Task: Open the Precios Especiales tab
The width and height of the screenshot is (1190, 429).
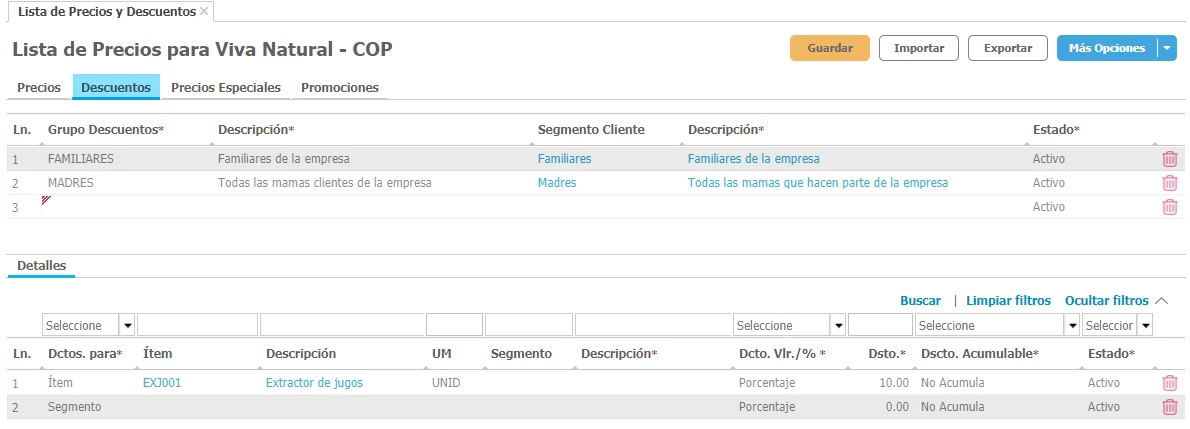Action: 226,88
